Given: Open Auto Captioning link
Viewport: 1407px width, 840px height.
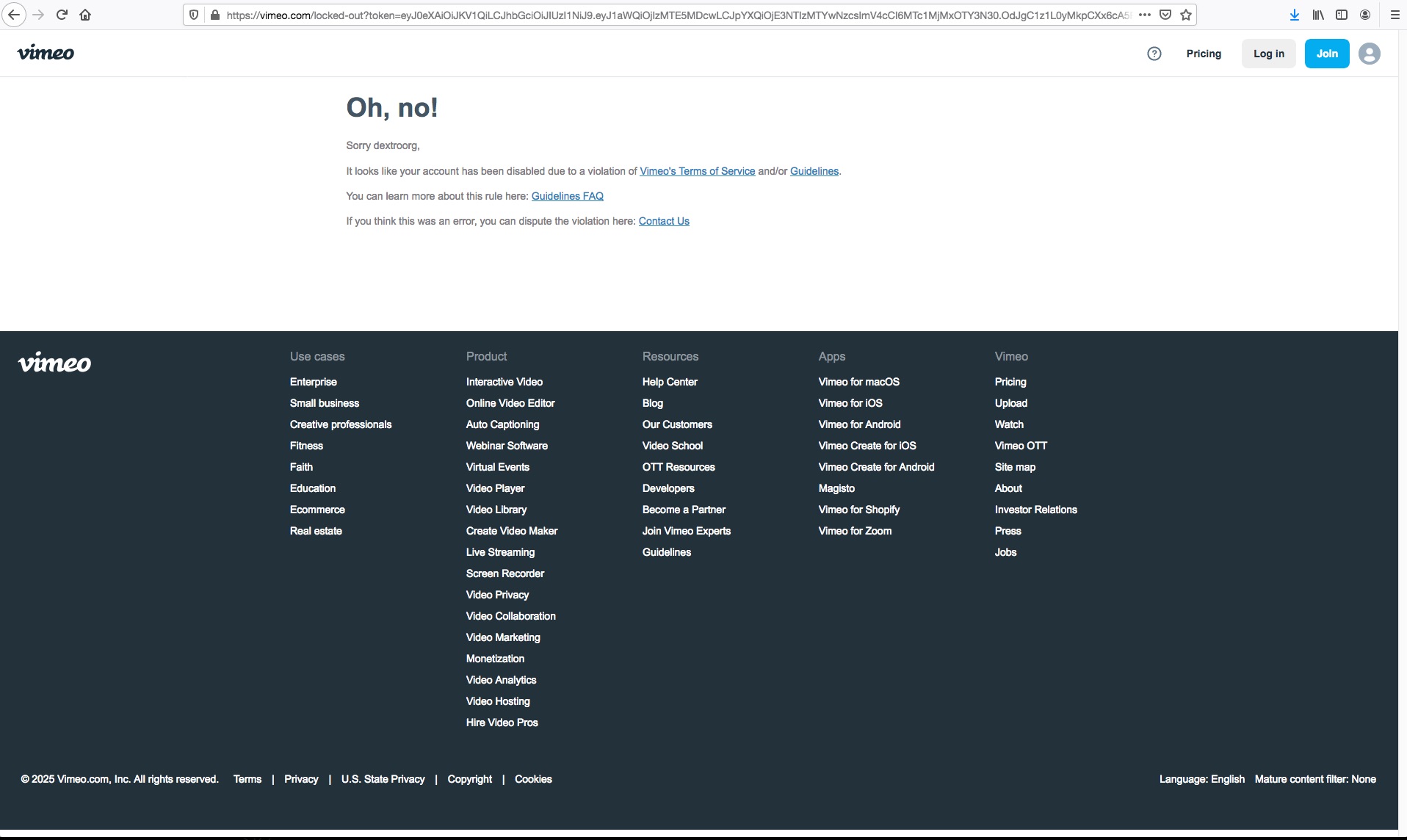Looking at the screenshot, I should pyautogui.click(x=502, y=424).
